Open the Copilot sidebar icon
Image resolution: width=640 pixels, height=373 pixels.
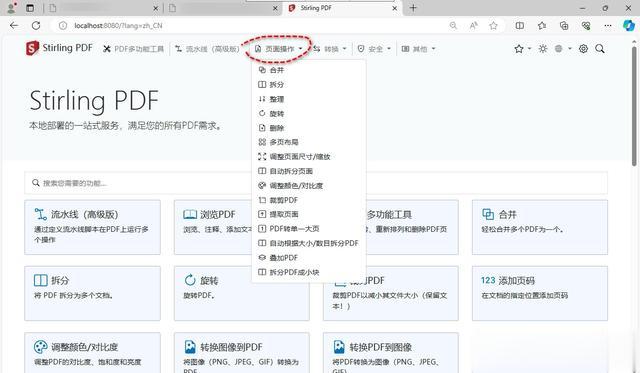tap(629, 26)
